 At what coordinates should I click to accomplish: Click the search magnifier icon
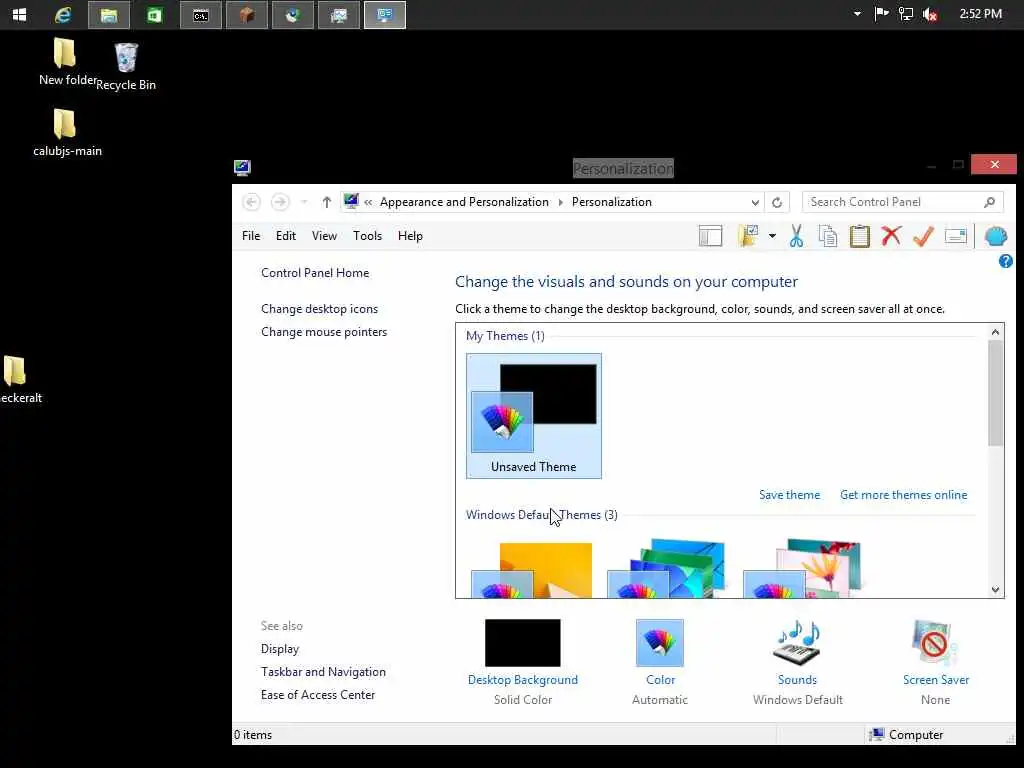[x=989, y=202]
